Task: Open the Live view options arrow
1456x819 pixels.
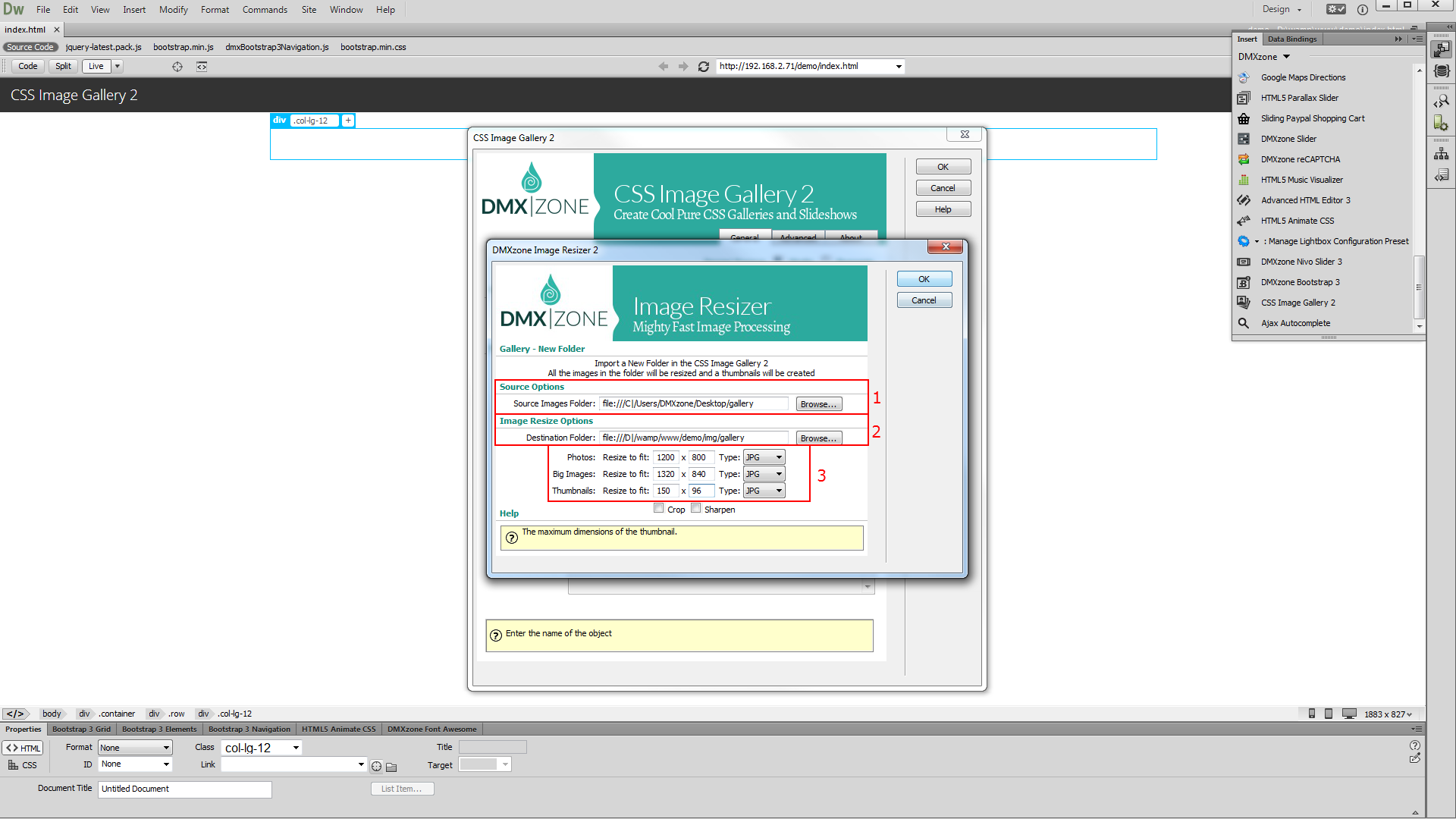Action: tap(118, 66)
